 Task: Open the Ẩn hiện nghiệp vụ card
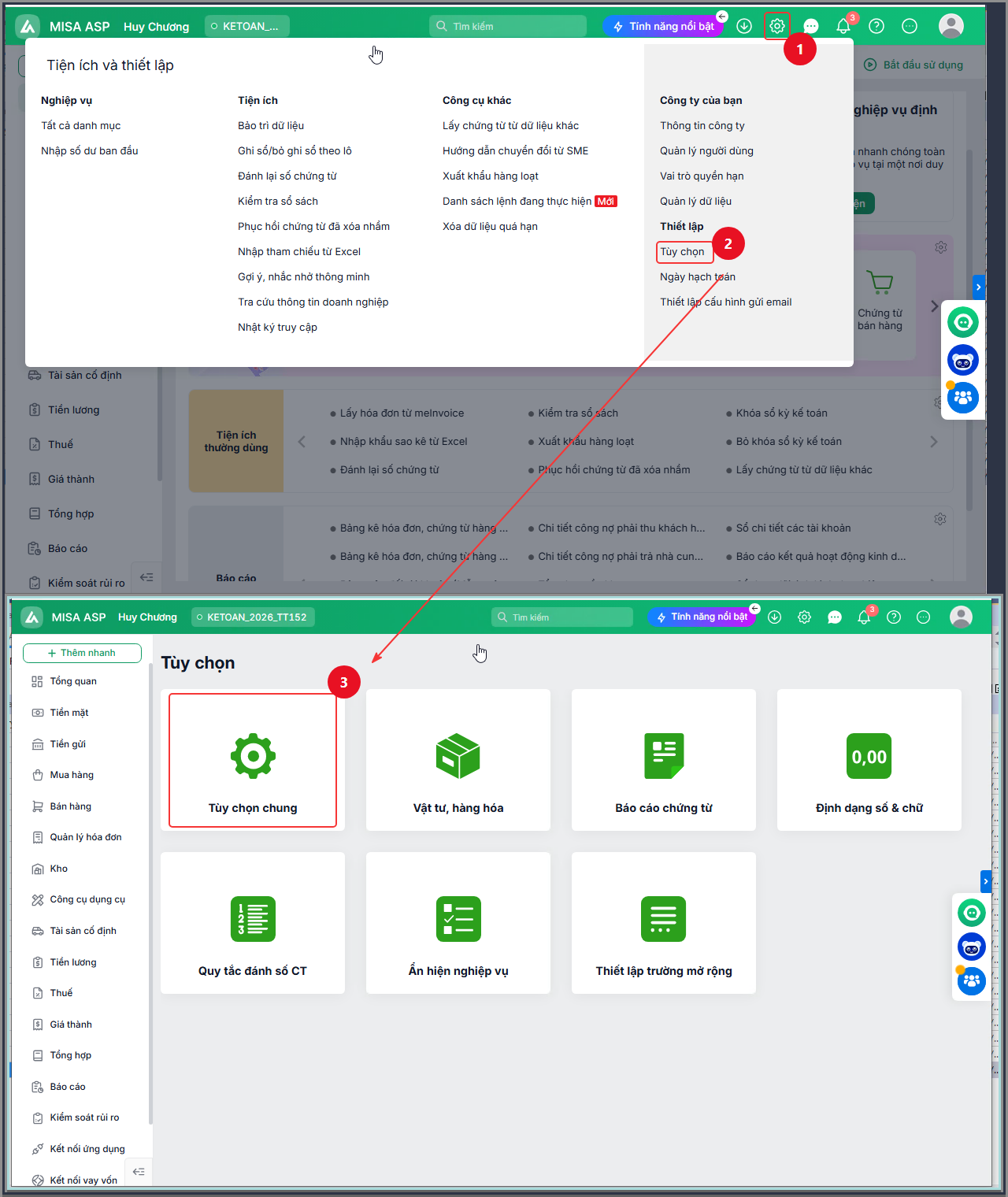pyautogui.click(x=458, y=923)
